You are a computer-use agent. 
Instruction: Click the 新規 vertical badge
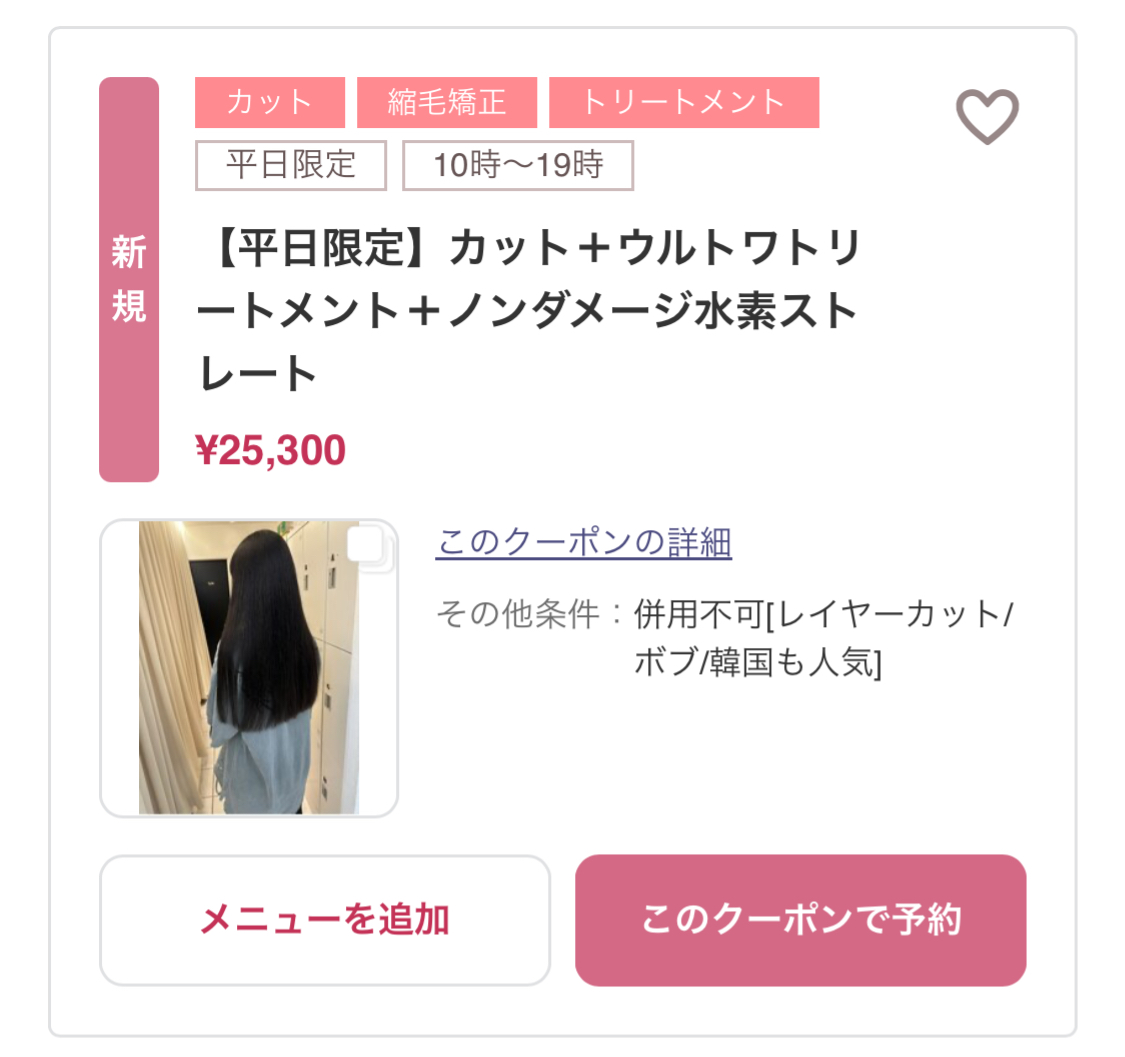pyautogui.click(x=129, y=279)
